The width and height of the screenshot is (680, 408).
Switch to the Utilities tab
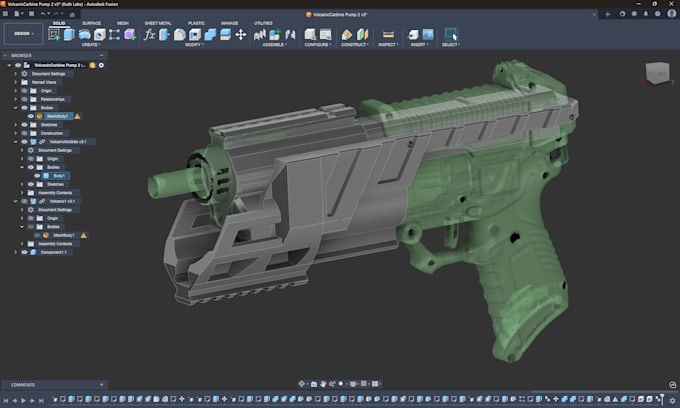click(x=263, y=23)
